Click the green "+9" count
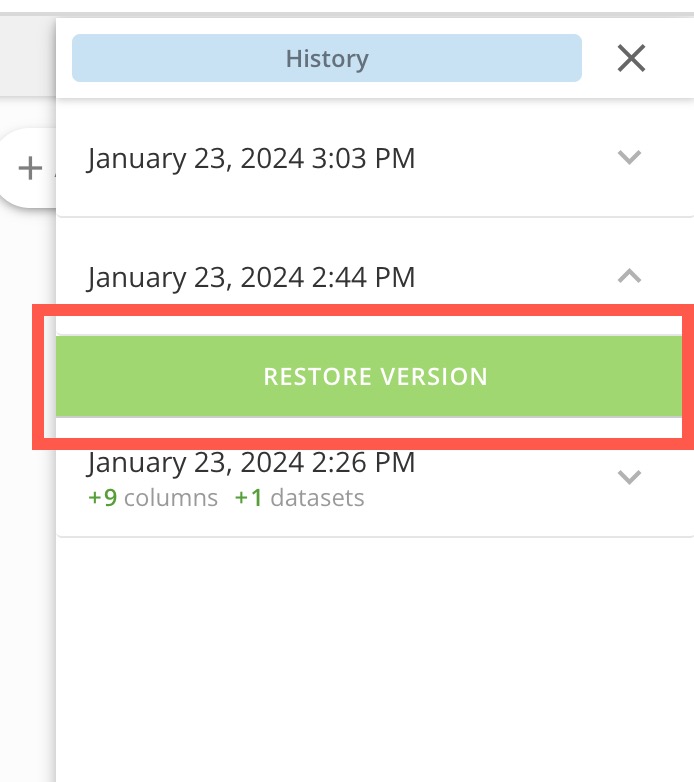This screenshot has width=694, height=782. click(103, 498)
